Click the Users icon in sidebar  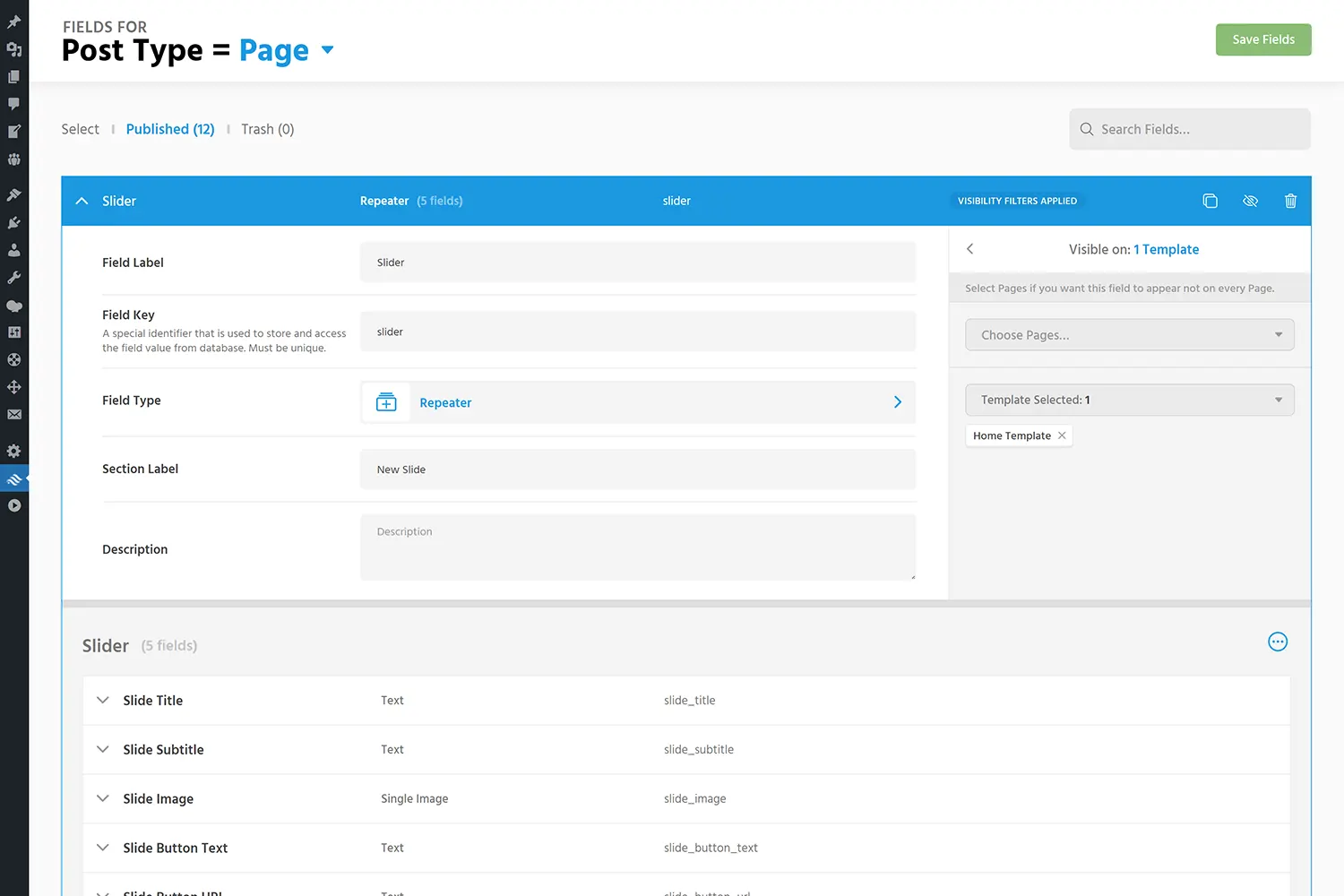tap(14, 250)
